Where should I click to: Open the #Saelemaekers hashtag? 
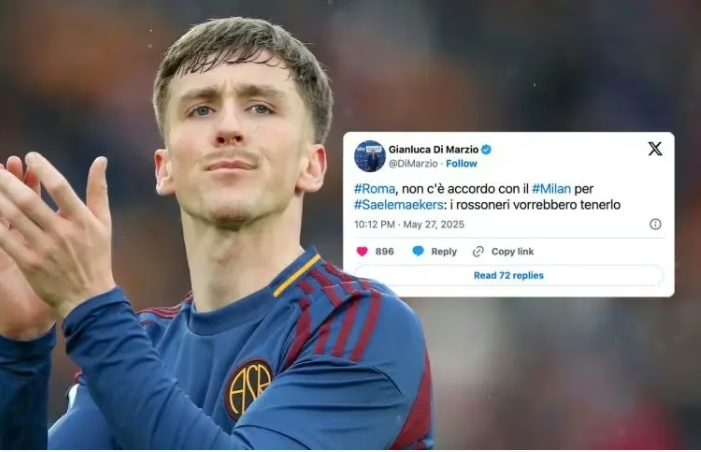pyautogui.click(x=398, y=205)
